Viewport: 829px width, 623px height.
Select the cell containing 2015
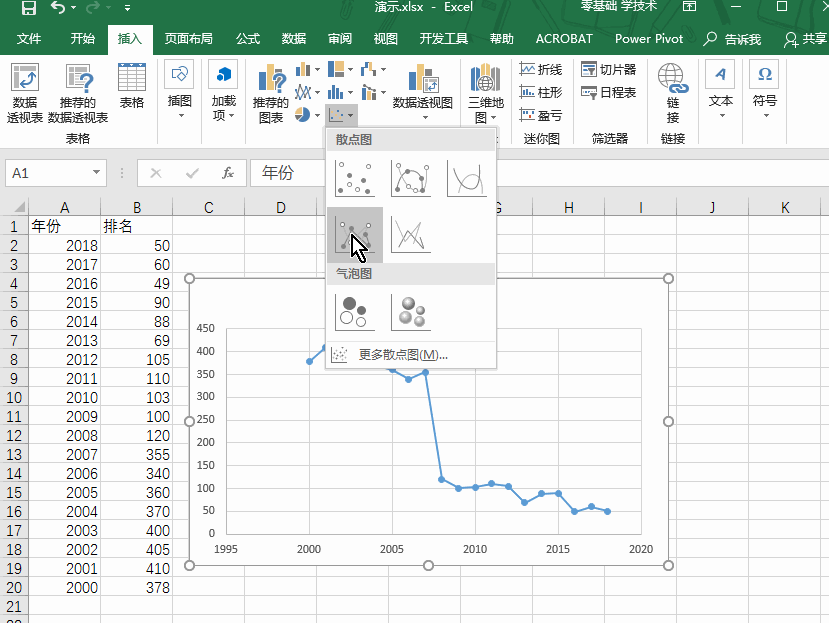point(65,303)
